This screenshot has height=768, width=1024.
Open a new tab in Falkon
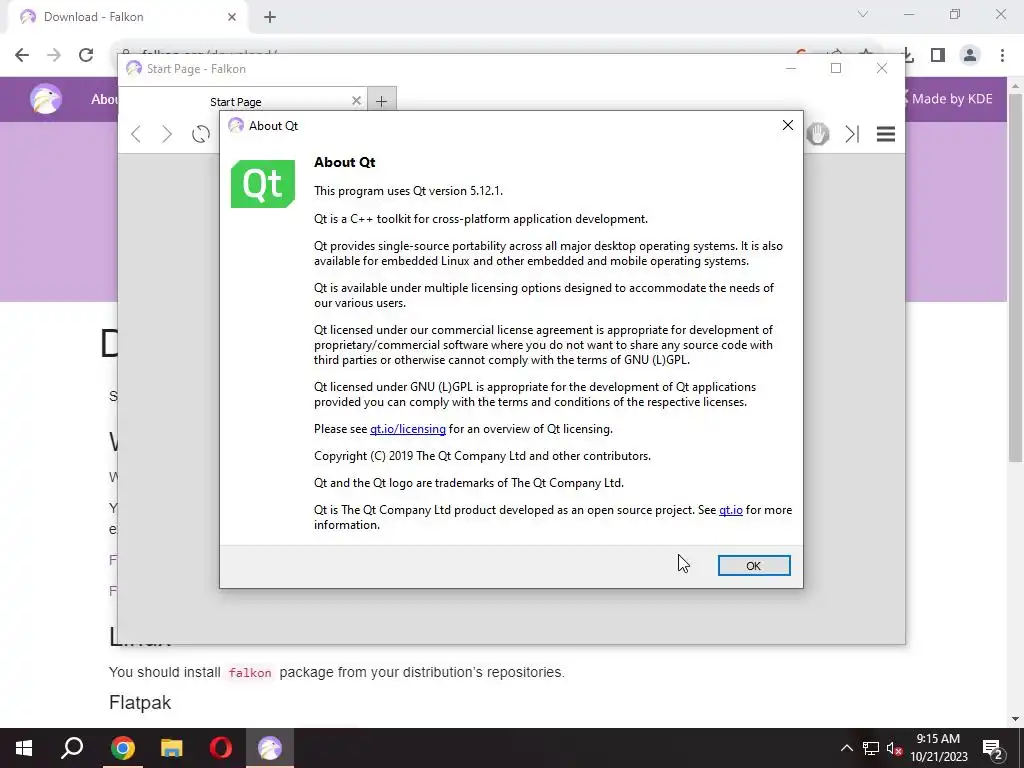tap(381, 101)
